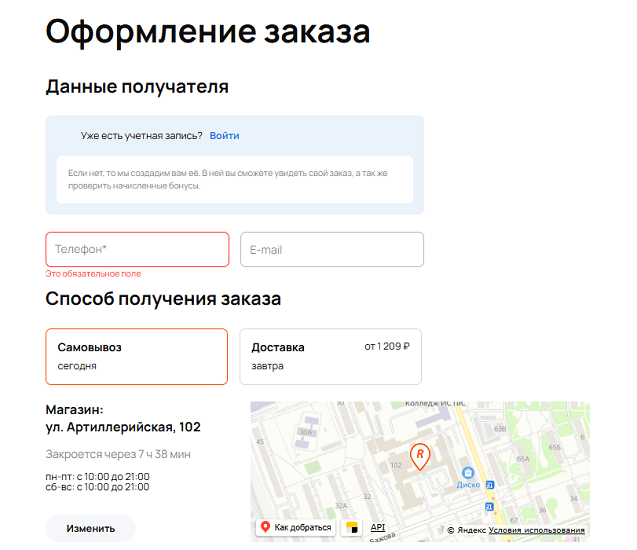Click the Изменить store button
Screen dimensions: 637x550
coord(91,528)
